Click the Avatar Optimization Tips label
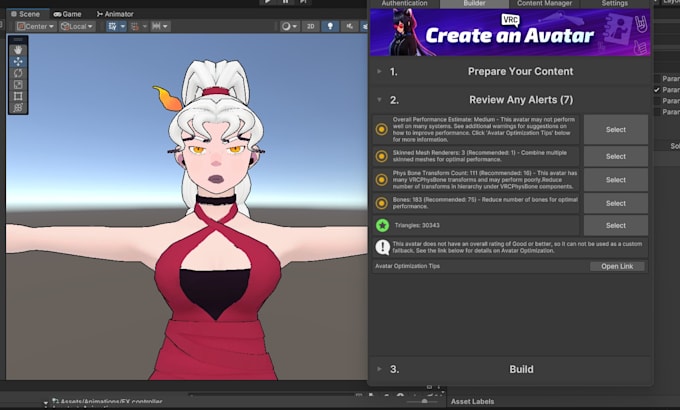This screenshot has width=680, height=410. [x=407, y=266]
